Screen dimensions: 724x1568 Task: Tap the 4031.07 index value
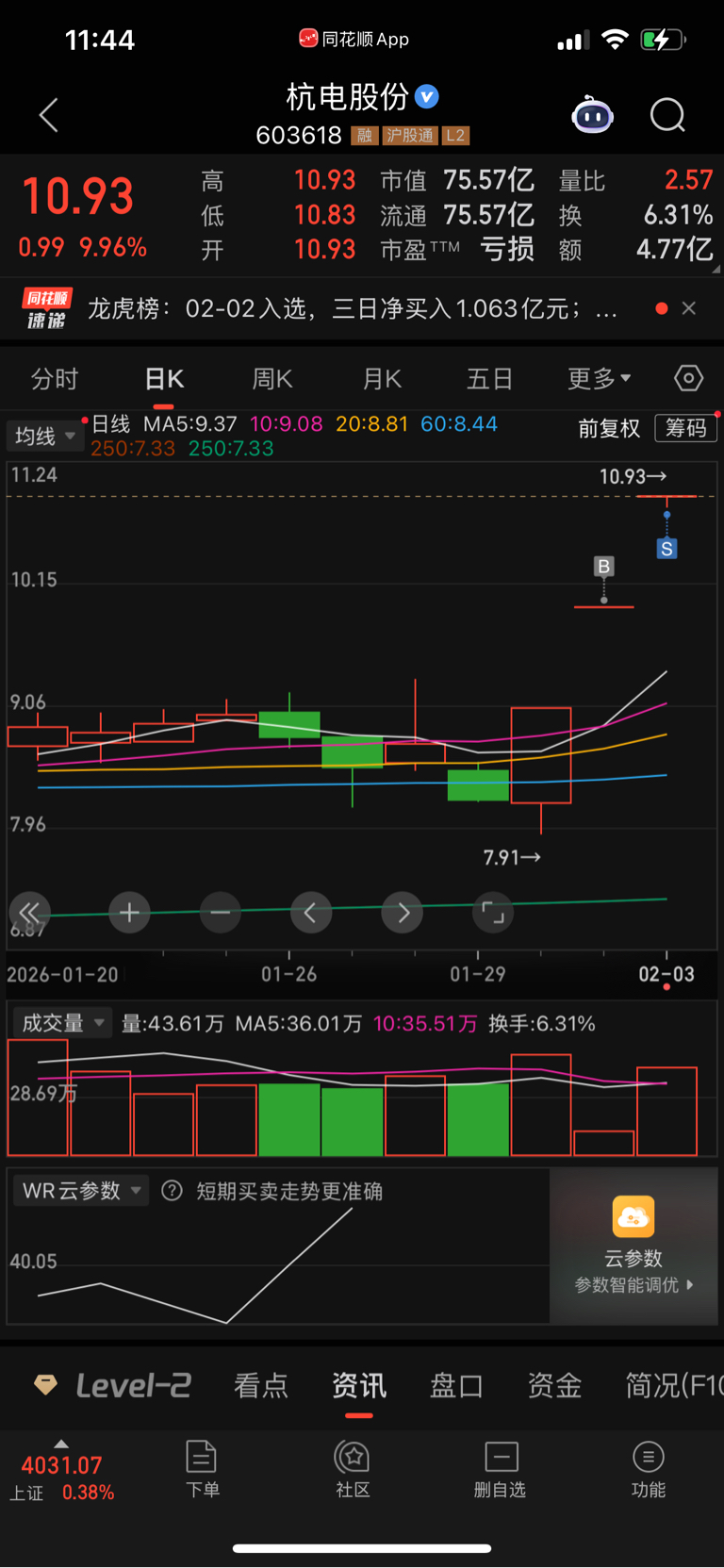pyautogui.click(x=61, y=1465)
